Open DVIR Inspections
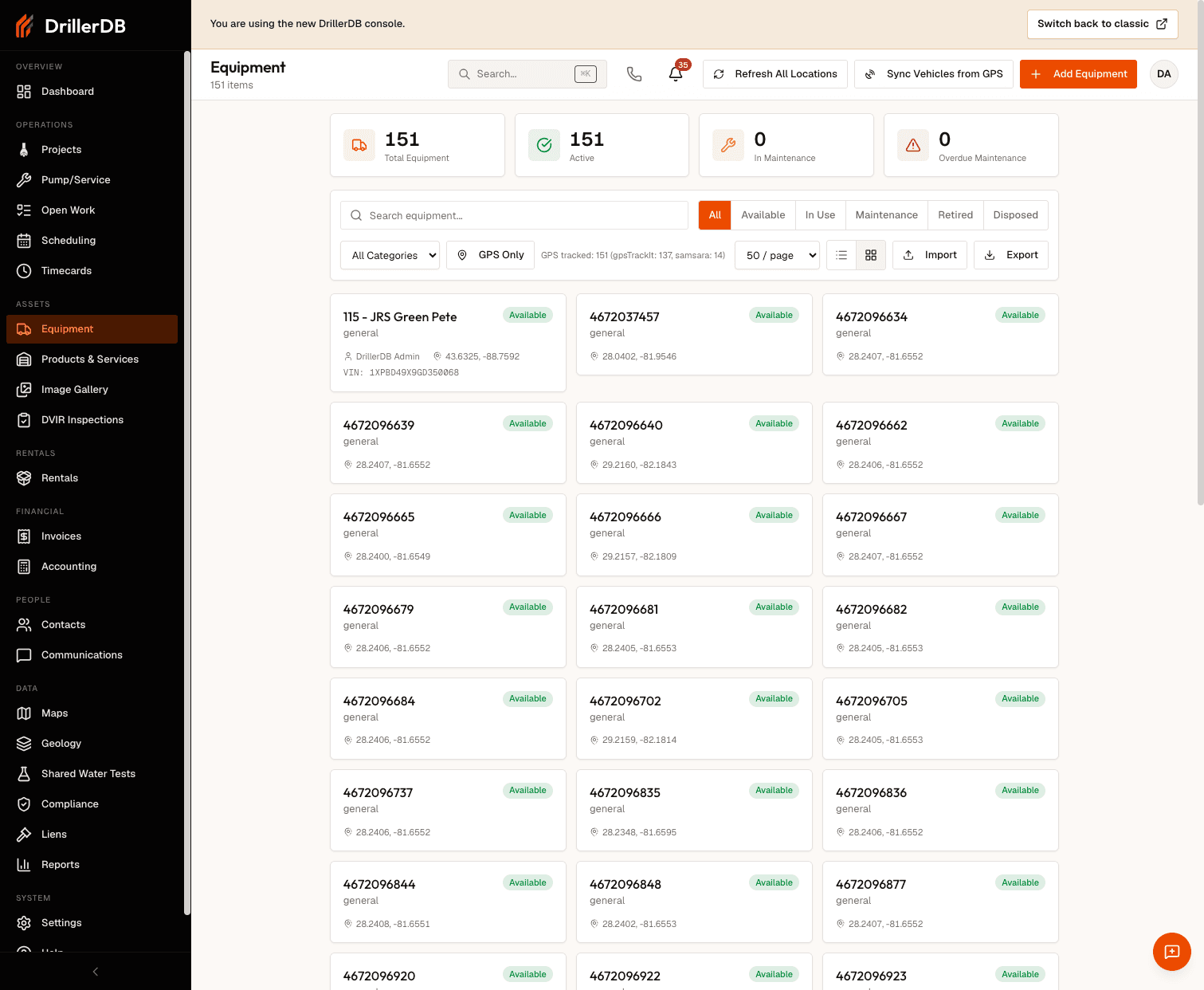 click(x=92, y=420)
